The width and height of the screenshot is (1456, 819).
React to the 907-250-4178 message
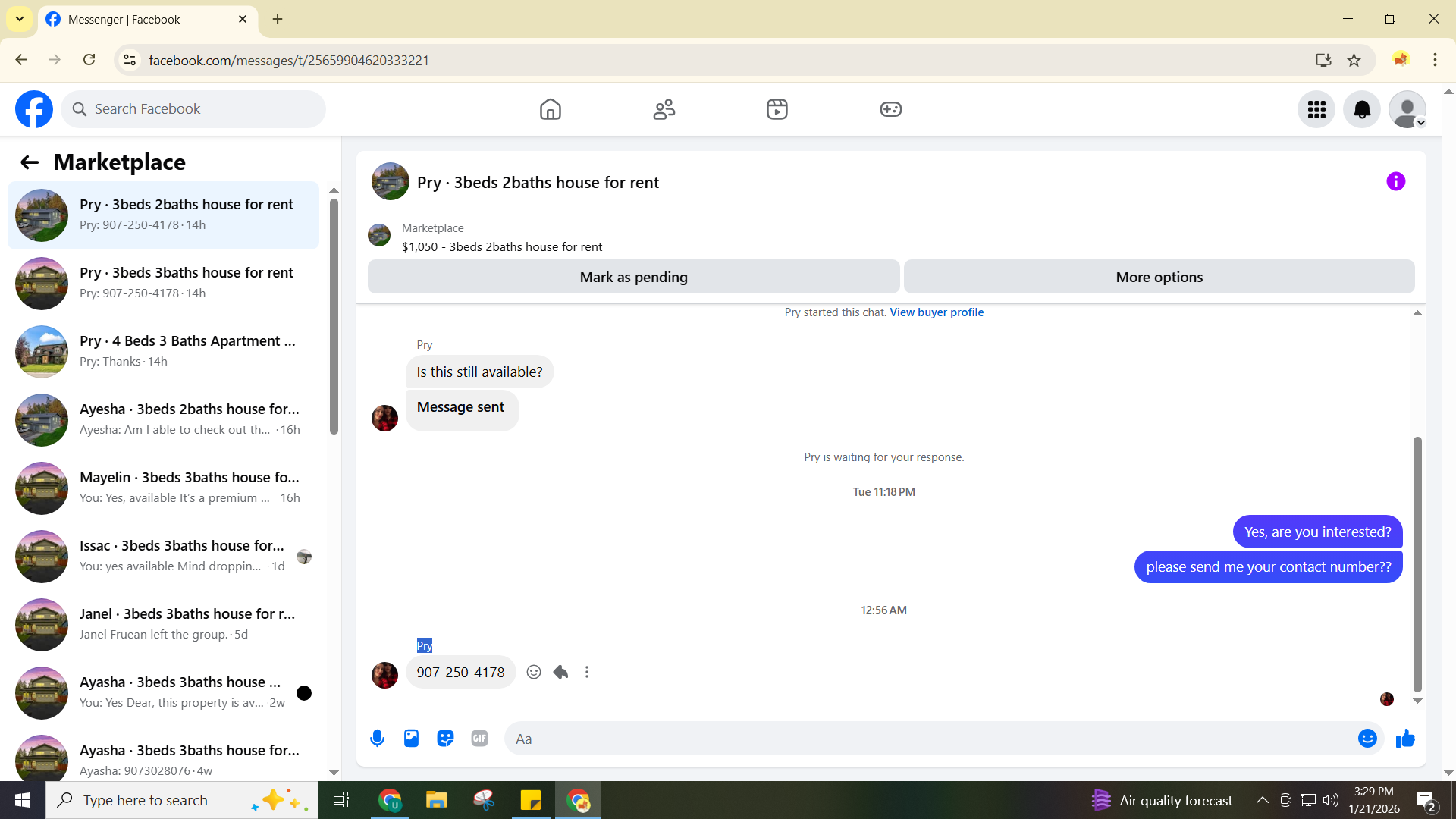tap(534, 673)
